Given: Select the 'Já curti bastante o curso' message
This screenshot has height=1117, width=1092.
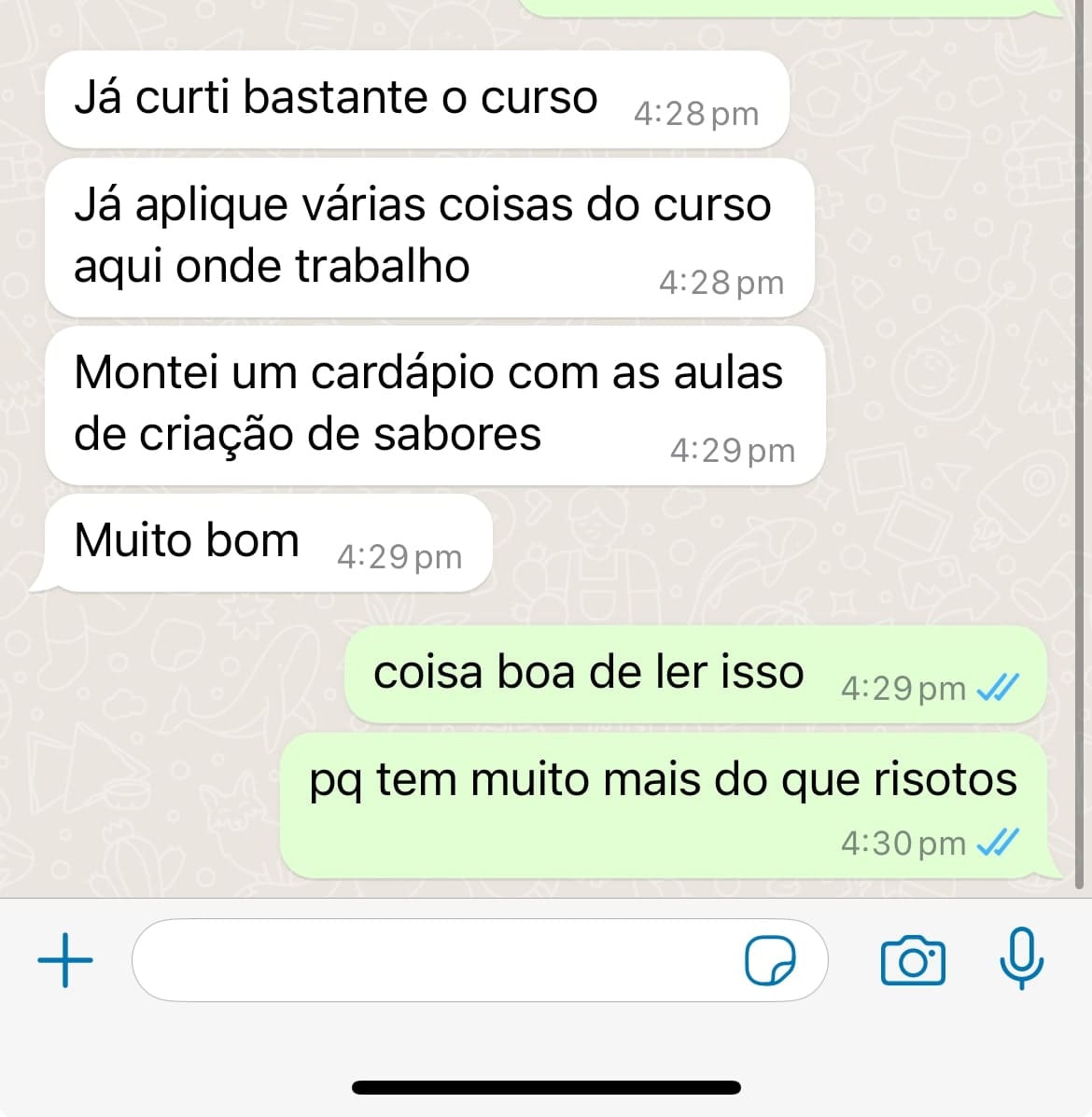Looking at the screenshot, I should (416, 100).
